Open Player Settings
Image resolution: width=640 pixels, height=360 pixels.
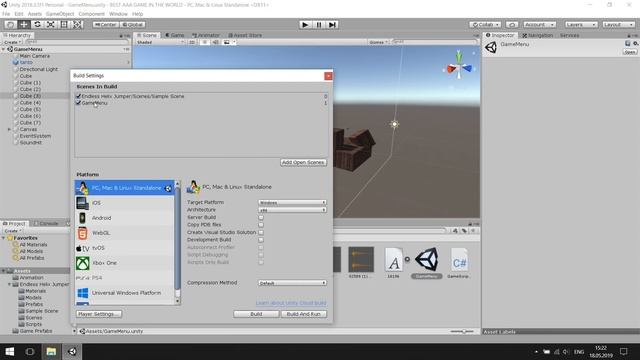click(99, 314)
